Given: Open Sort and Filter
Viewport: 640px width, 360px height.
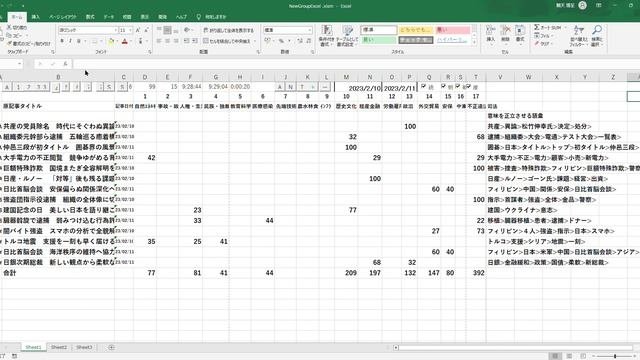Looking at the screenshot, I should (579, 36).
